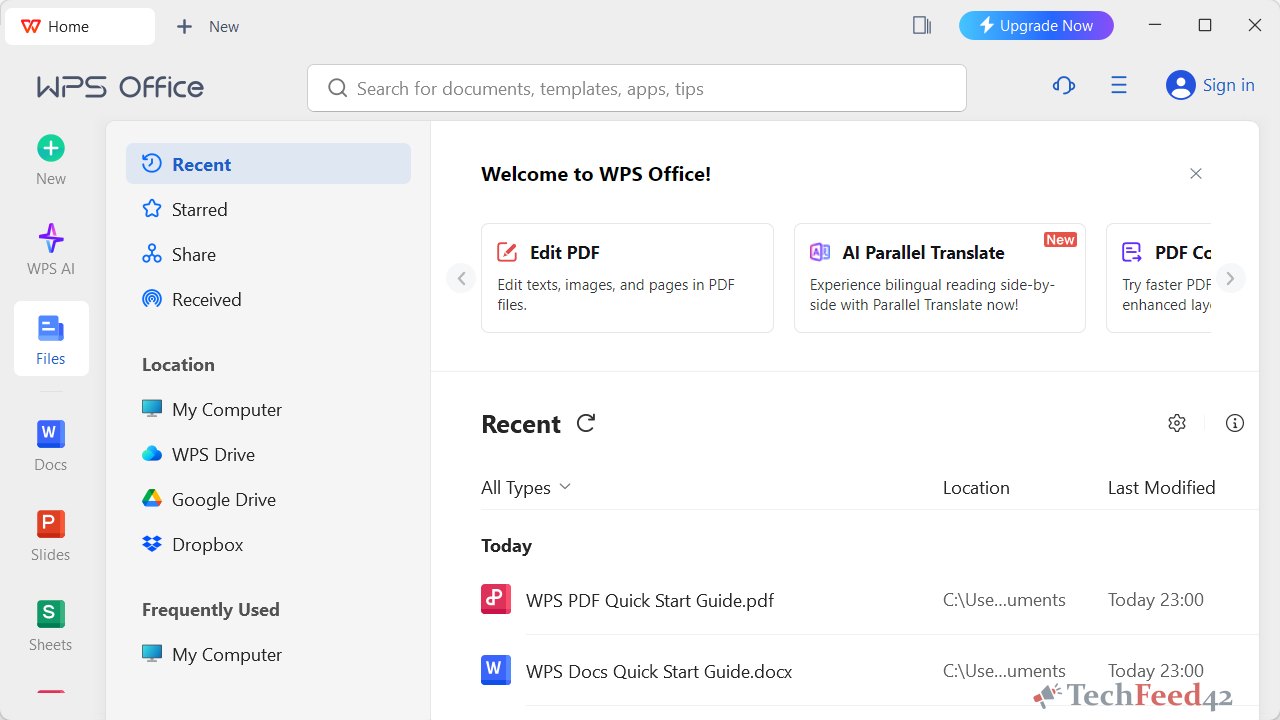Open Recent list settings gear
1280x720 pixels.
[1177, 423]
